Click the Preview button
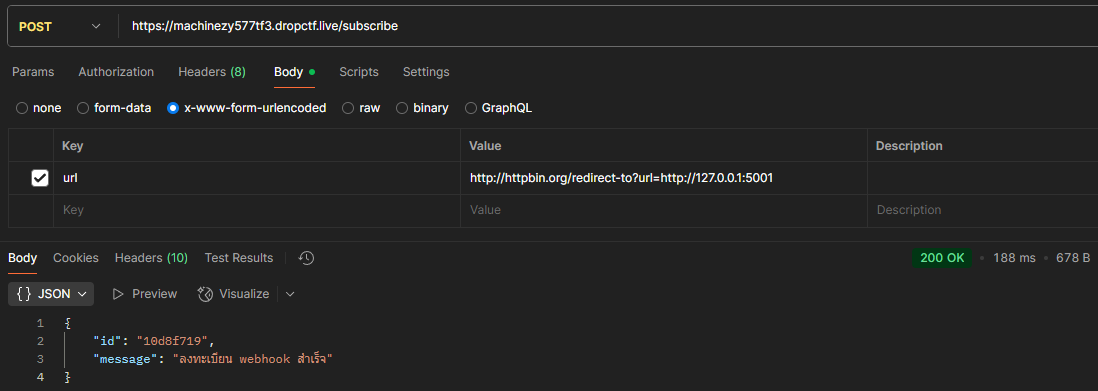 (x=145, y=294)
